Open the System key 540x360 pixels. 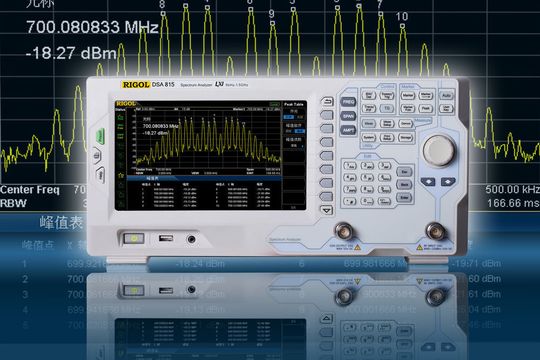pos(368,137)
